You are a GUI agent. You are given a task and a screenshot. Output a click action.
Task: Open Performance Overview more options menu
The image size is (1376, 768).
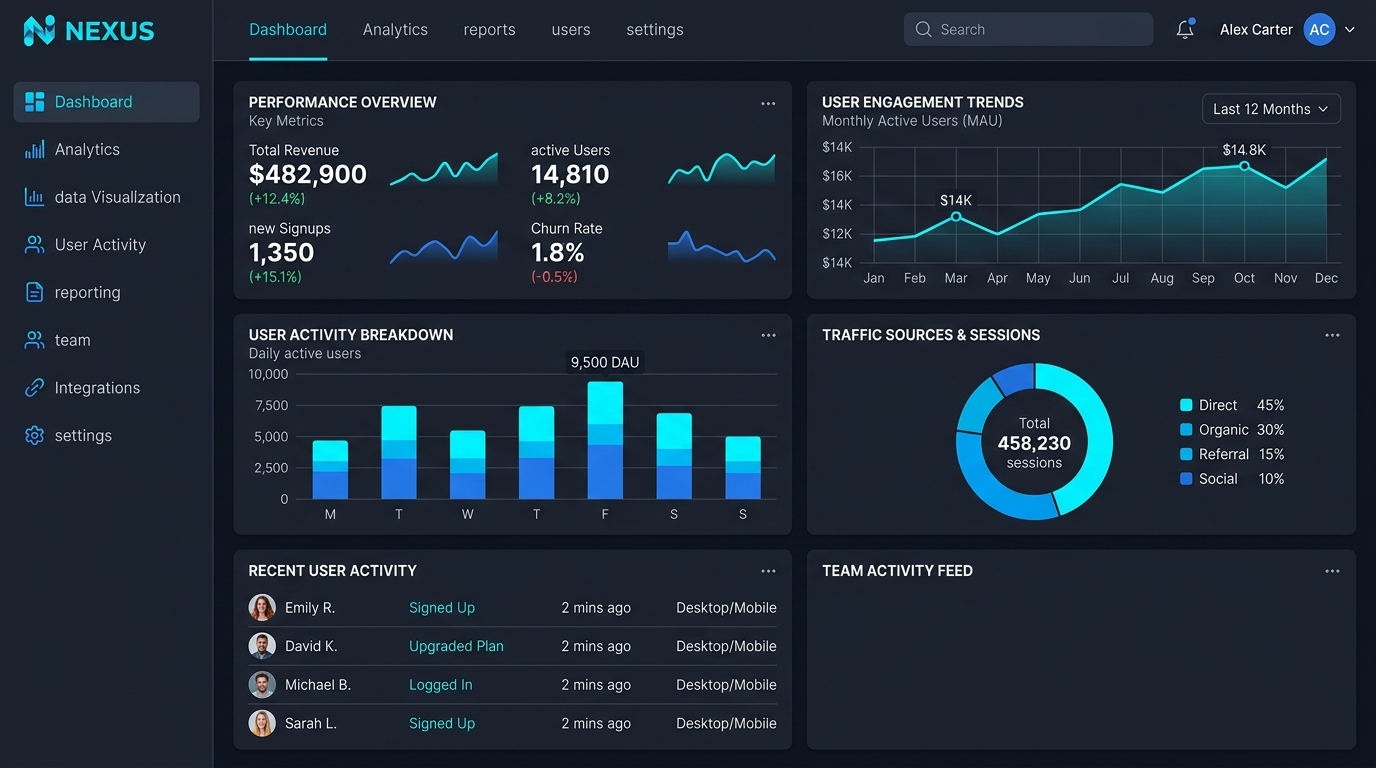pos(768,103)
